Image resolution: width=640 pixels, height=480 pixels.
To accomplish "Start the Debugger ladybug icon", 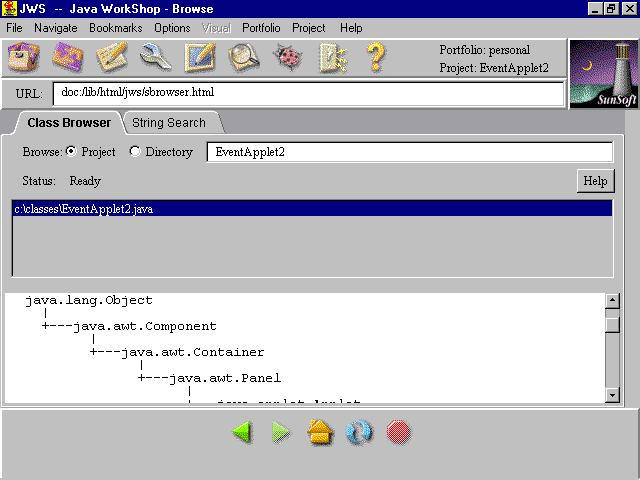I will (289, 58).
